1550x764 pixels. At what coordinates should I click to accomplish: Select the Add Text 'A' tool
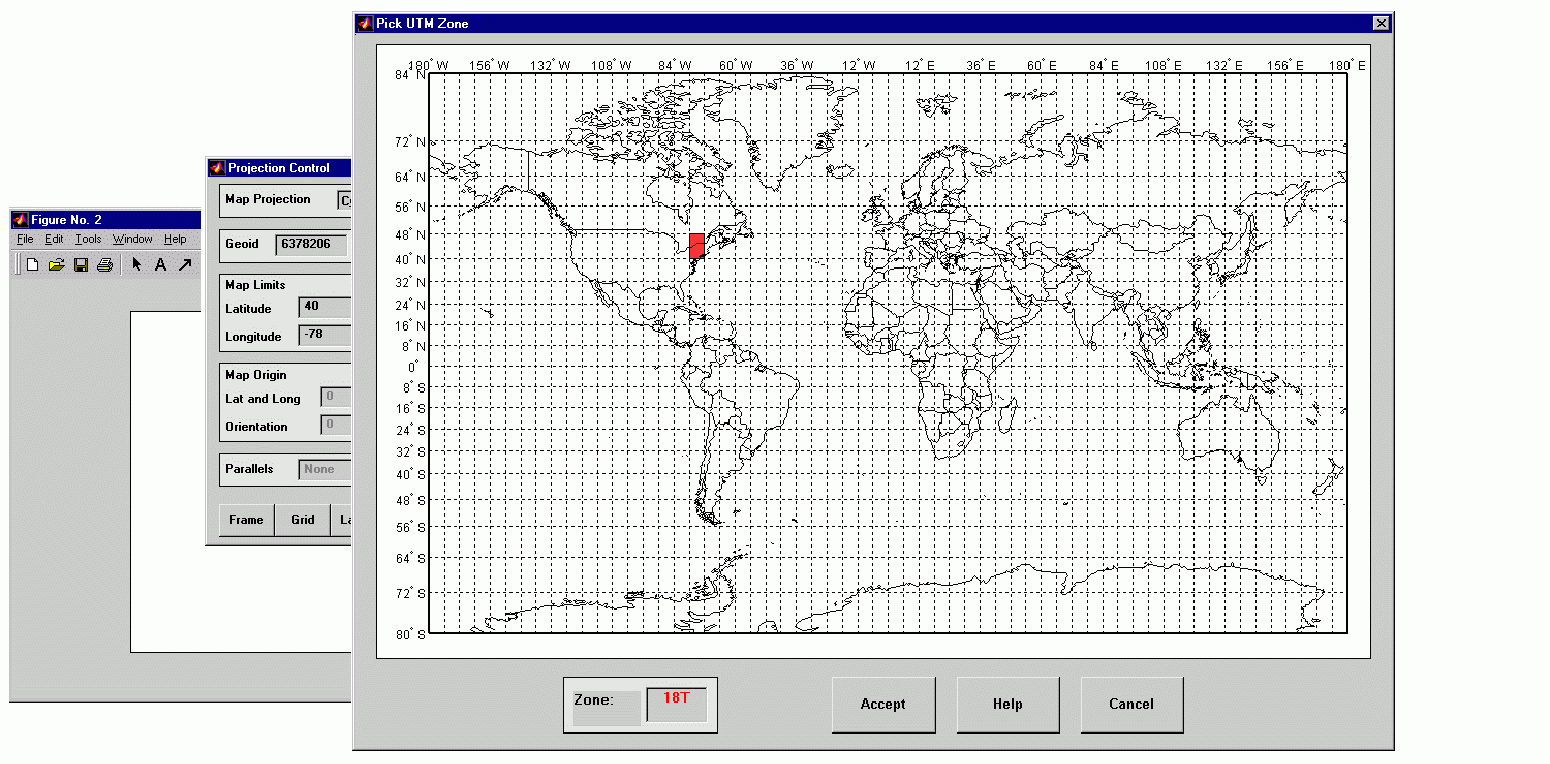click(x=160, y=265)
